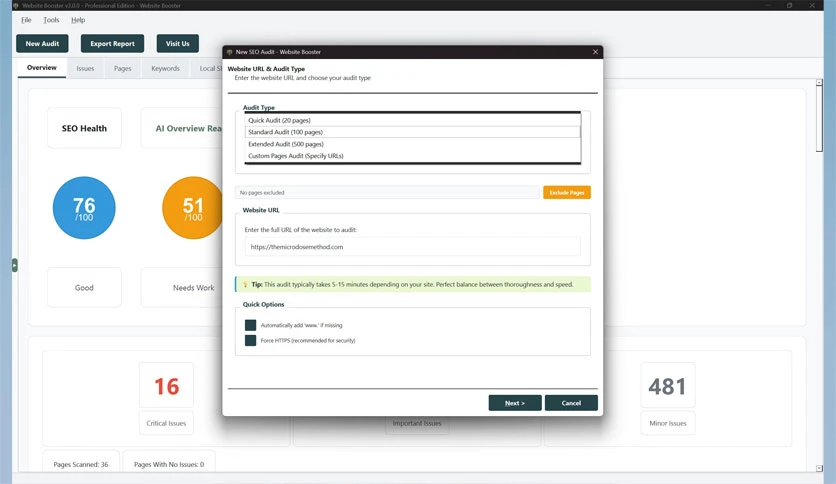Click the 481 minor issues number
Viewport: 836px width, 484px height.
(x=668, y=386)
